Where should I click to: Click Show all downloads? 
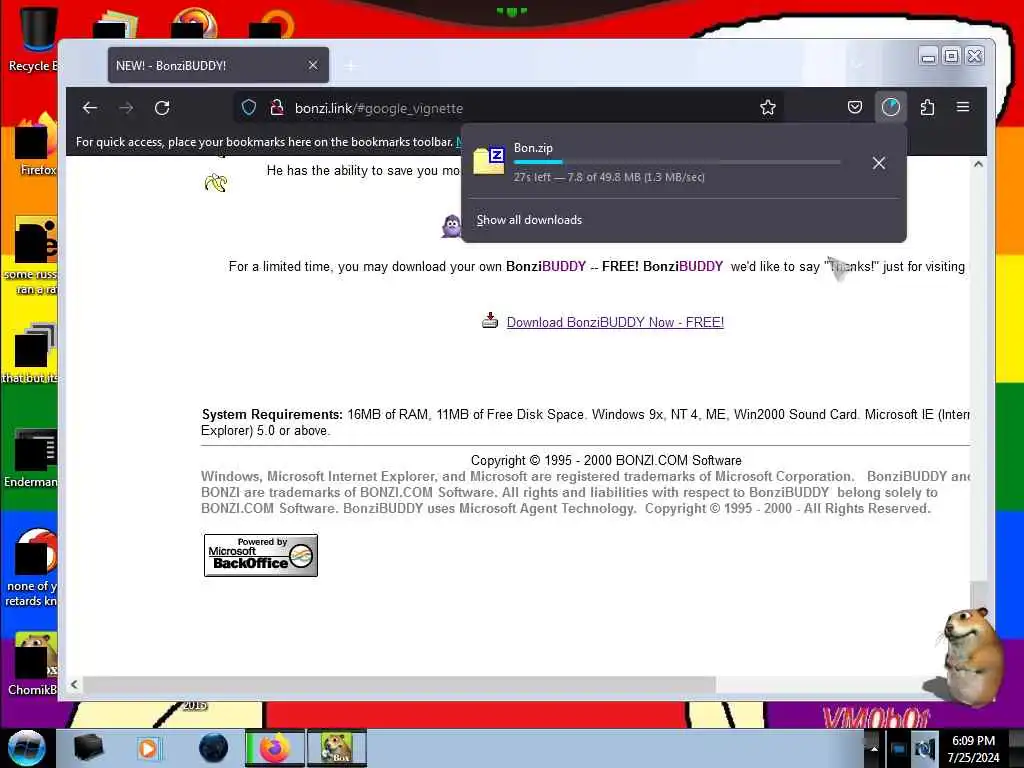pos(529,220)
